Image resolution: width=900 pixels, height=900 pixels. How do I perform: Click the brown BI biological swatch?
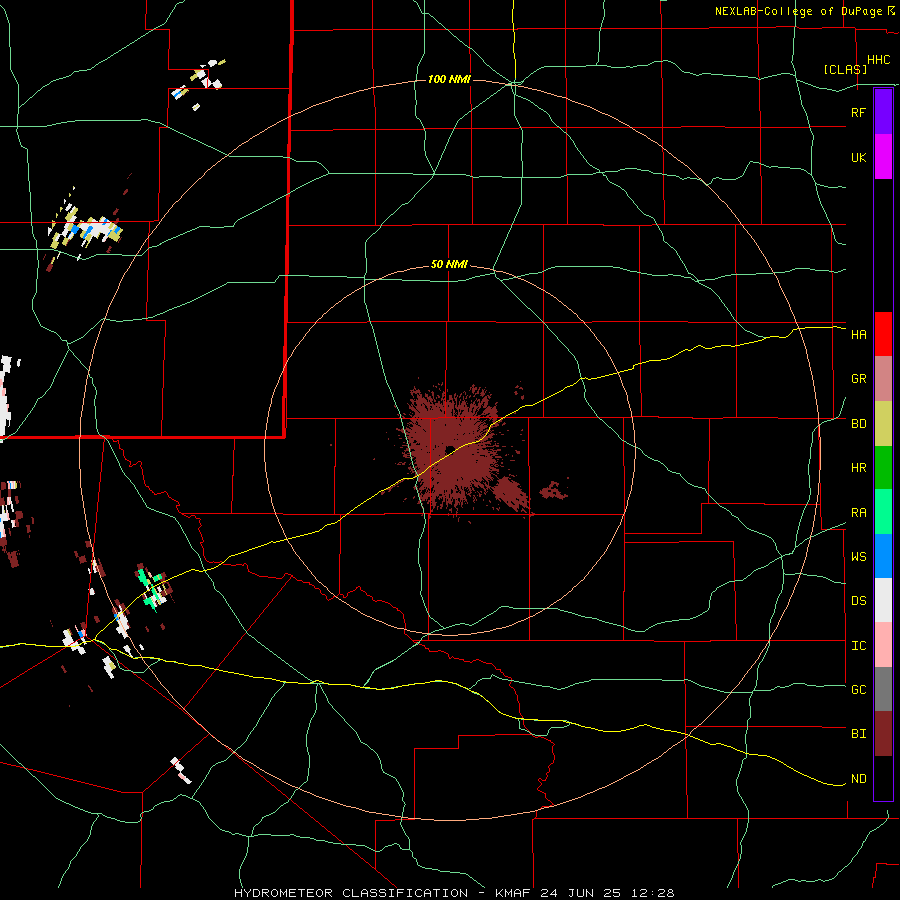883,734
